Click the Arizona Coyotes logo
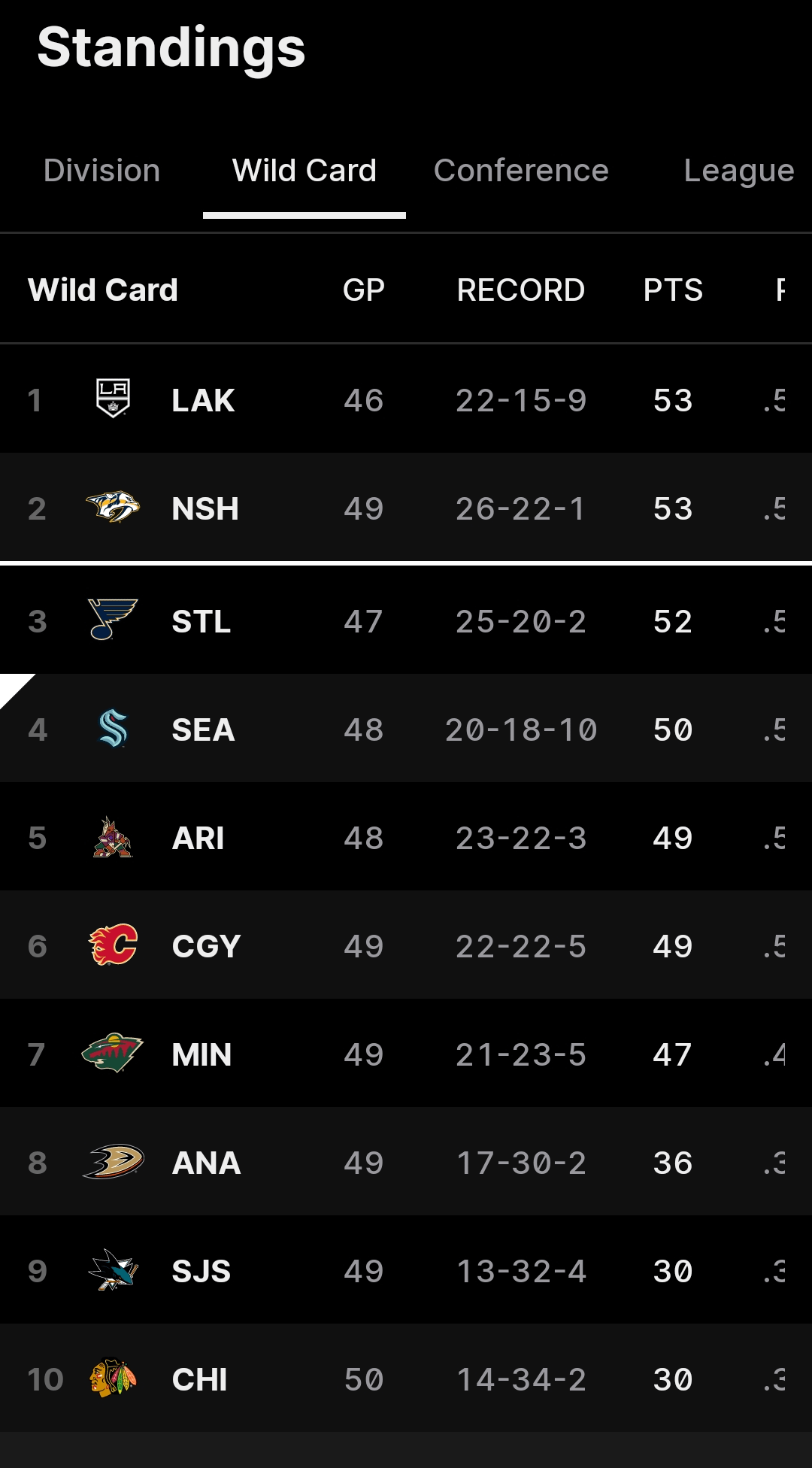 click(113, 837)
